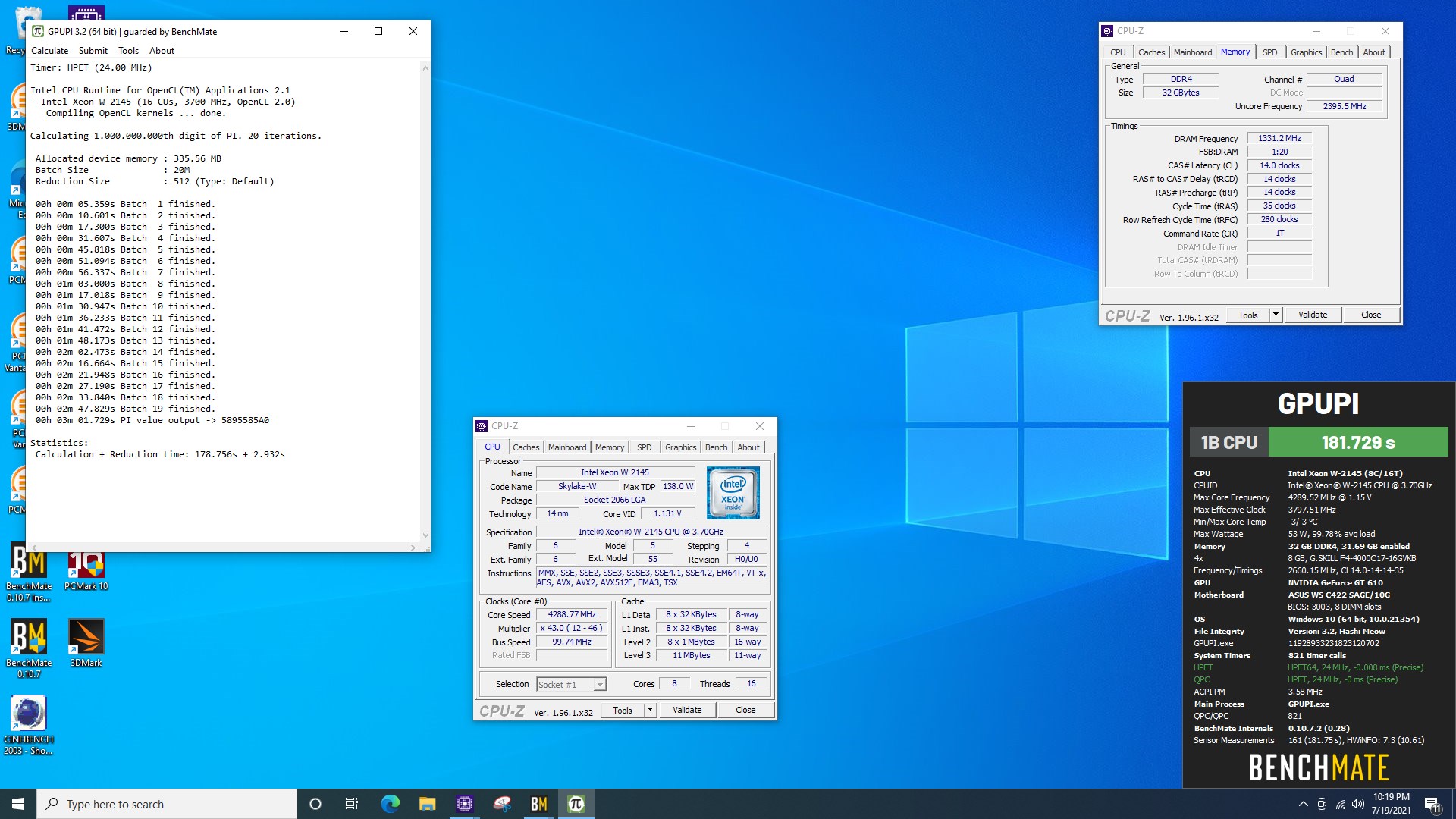The image size is (1456, 819).
Task: Switch to Caches tab in lower CPU-Z window
Action: pos(526,447)
